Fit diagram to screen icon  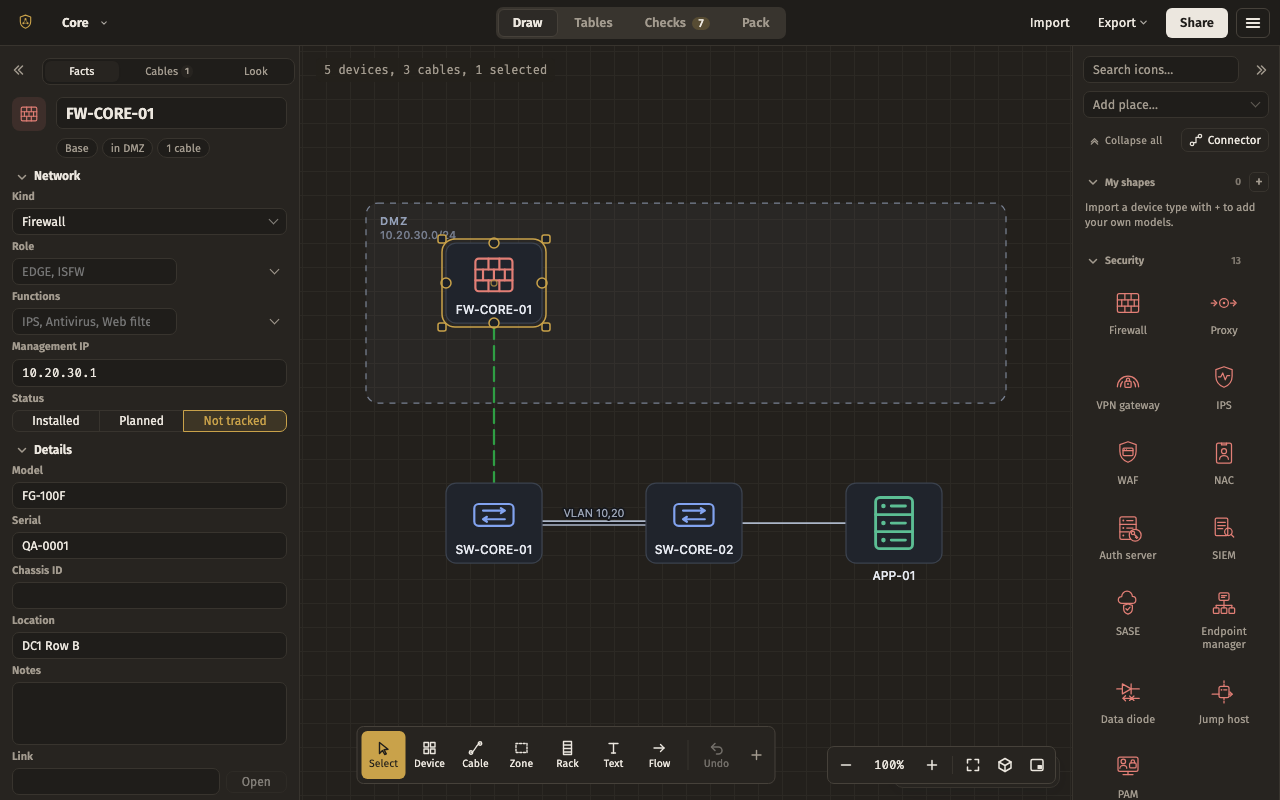click(x=973, y=765)
